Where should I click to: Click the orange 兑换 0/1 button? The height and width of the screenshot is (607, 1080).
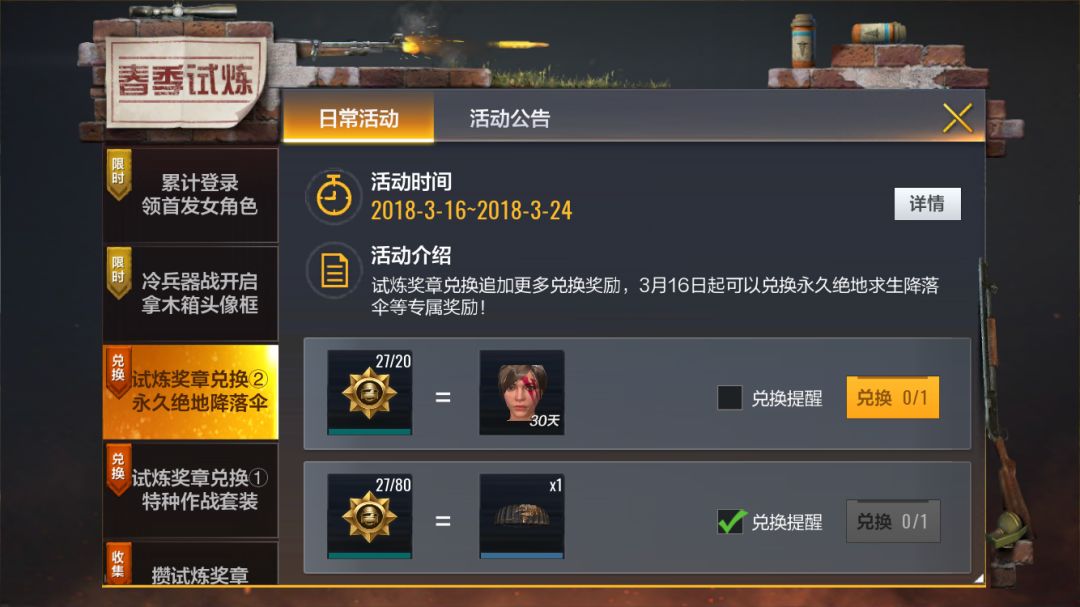click(x=893, y=398)
